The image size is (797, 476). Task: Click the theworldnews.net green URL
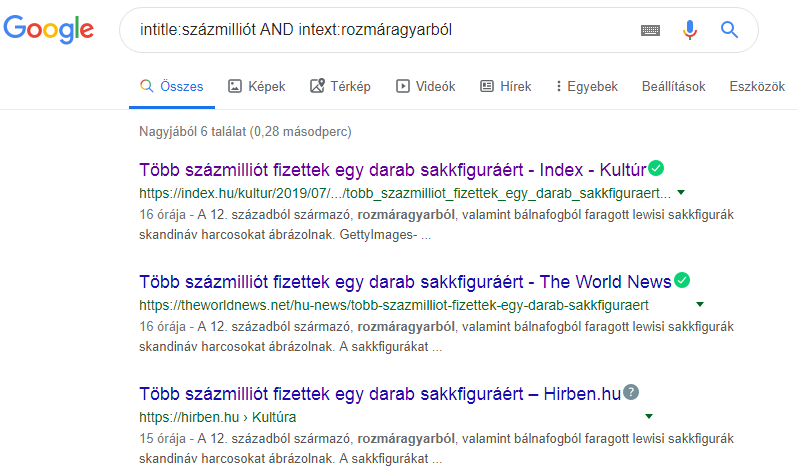[394, 305]
